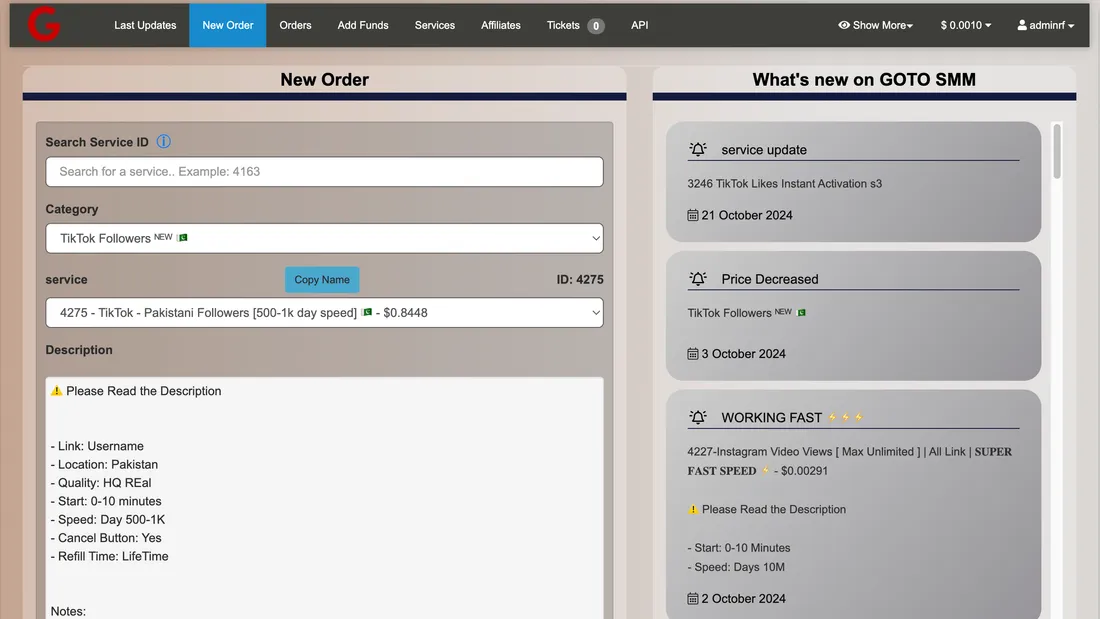This screenshot has width=1100, height=619.
Task: Click the Start: 0-10 minutes description line
Action: (x=106, y=501)
